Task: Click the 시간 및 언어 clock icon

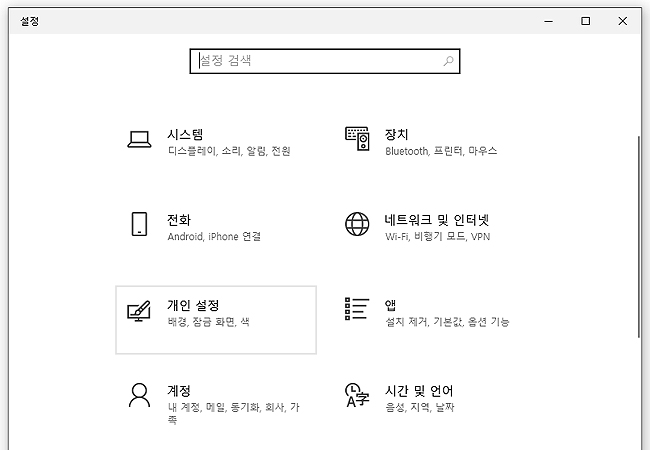Action: coord(357,395)
